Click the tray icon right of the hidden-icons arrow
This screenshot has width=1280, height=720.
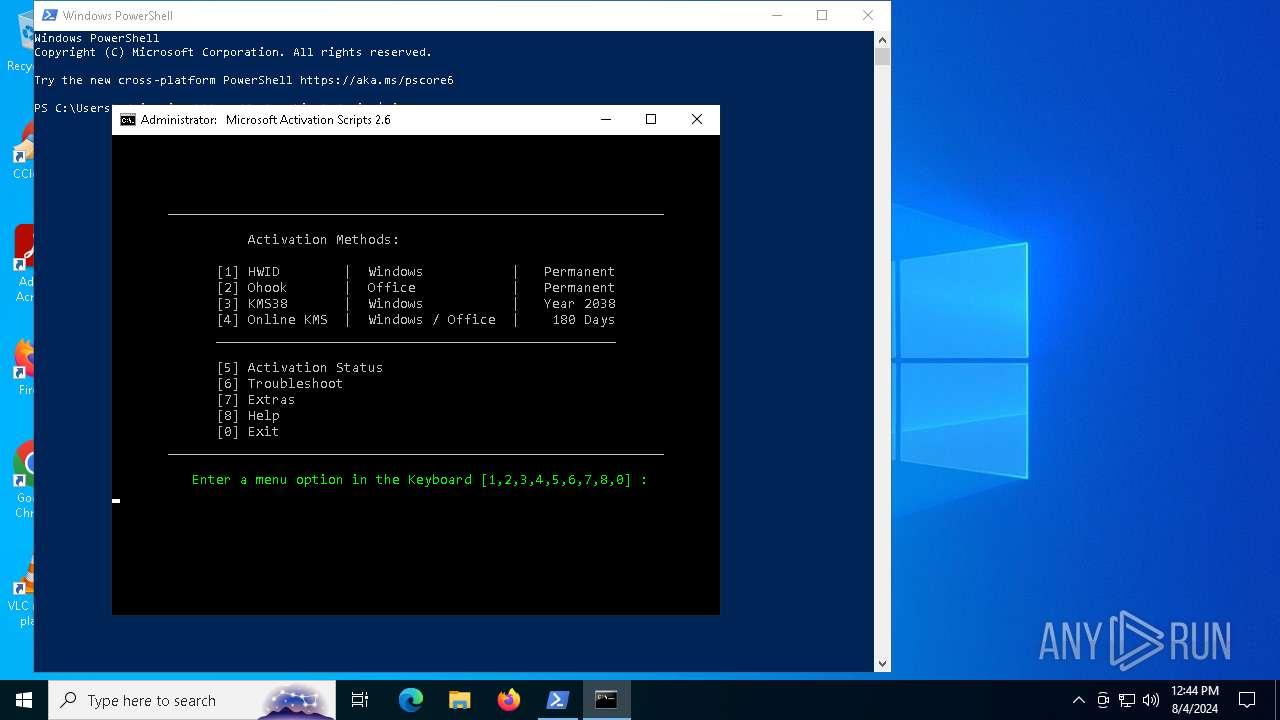(x=1103, y=700)
